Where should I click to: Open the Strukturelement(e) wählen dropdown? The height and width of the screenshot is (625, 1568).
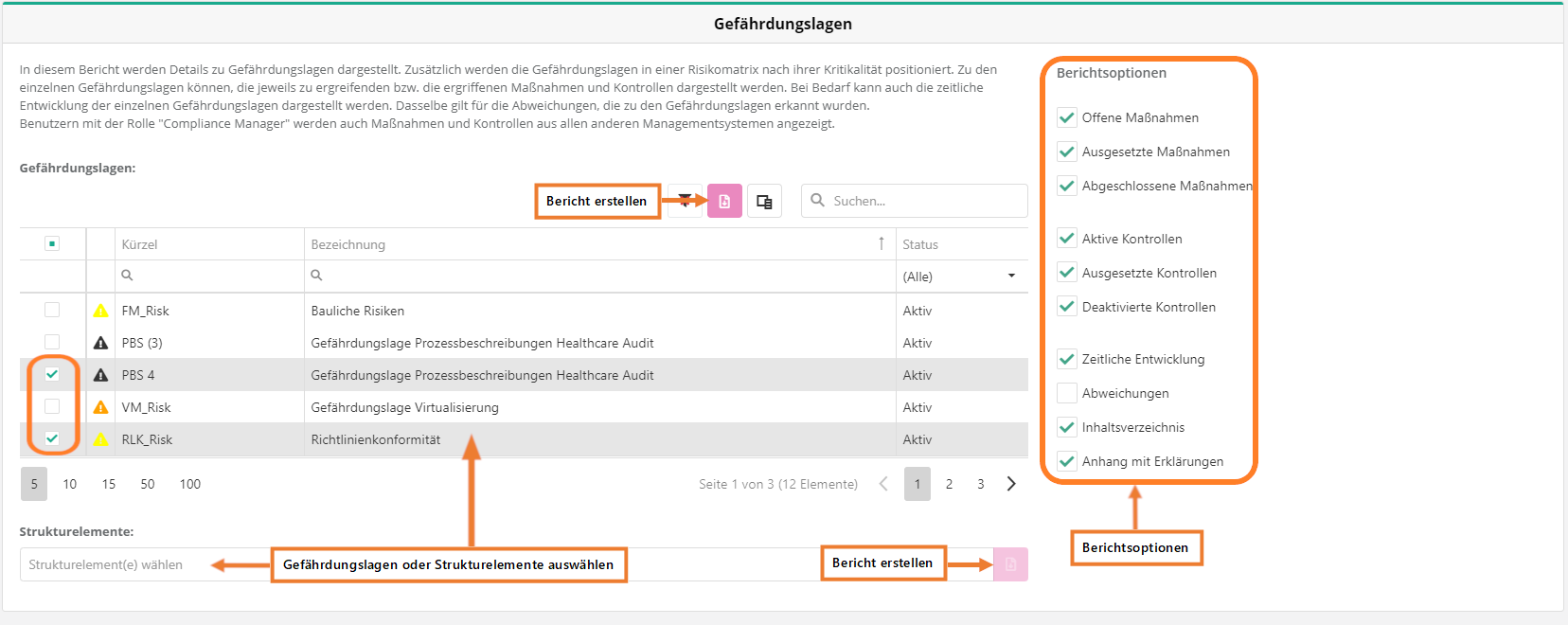point(114,564)
